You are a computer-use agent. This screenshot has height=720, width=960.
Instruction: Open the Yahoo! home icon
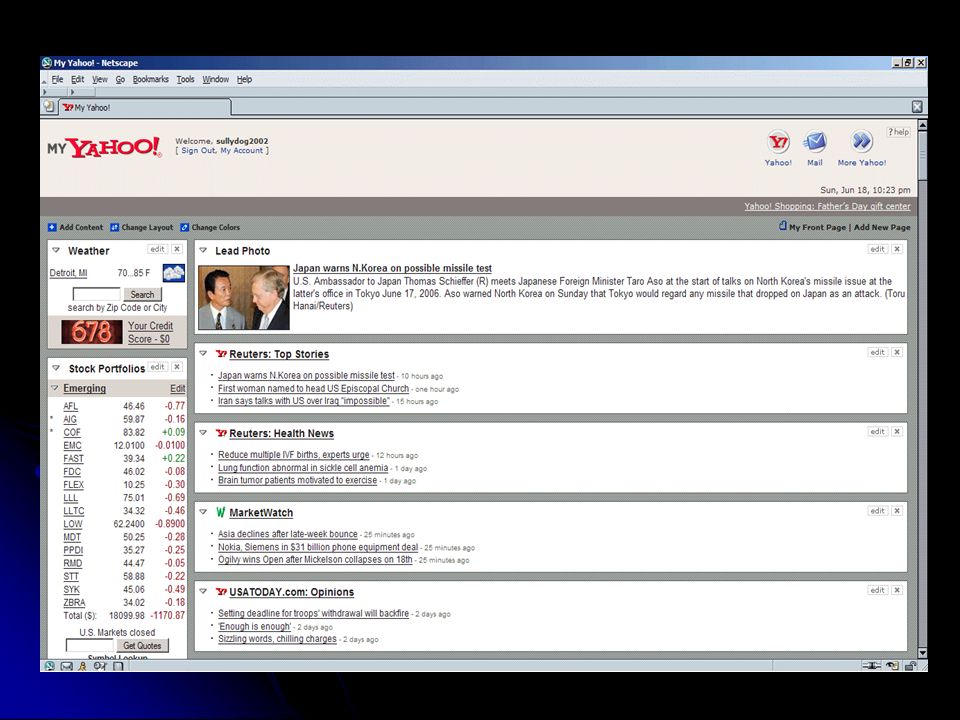(x=778, y=143)
